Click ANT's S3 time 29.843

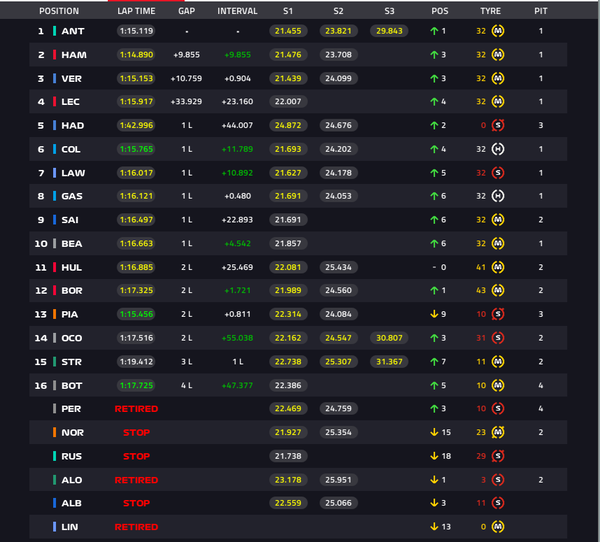pyautogui.click(x=389, y=31)
